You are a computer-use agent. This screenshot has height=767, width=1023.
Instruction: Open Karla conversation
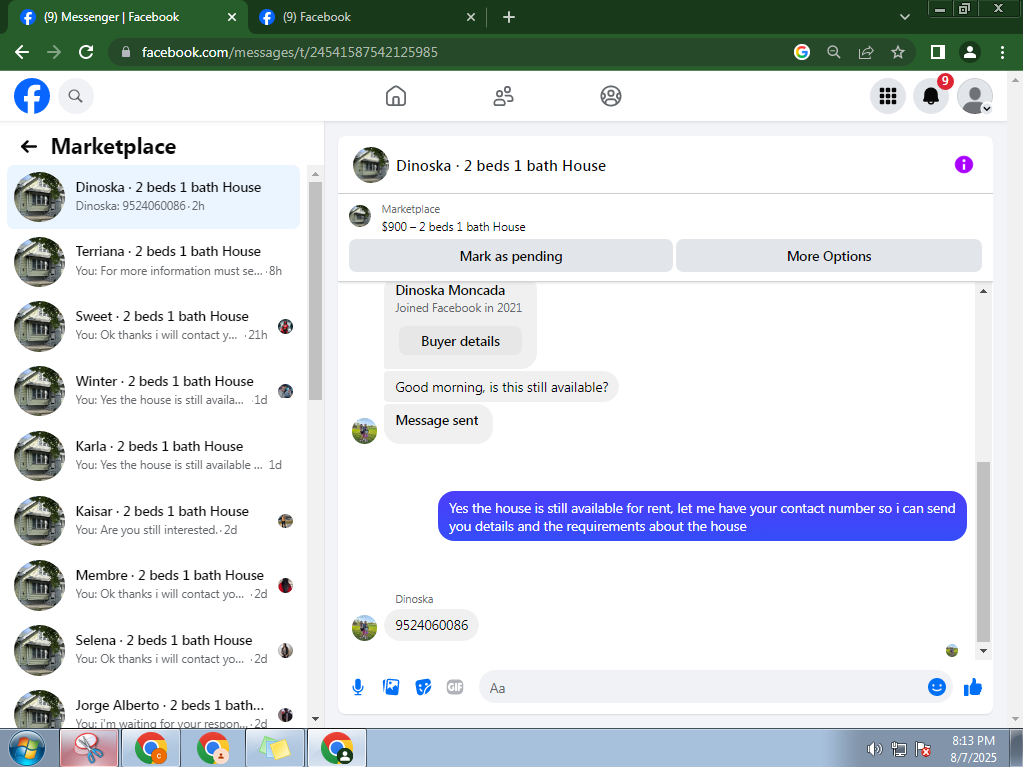153,455
